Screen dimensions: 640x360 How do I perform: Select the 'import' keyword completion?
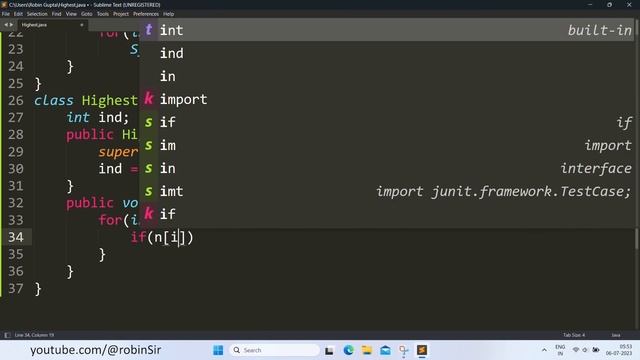(x=388, y=99)
